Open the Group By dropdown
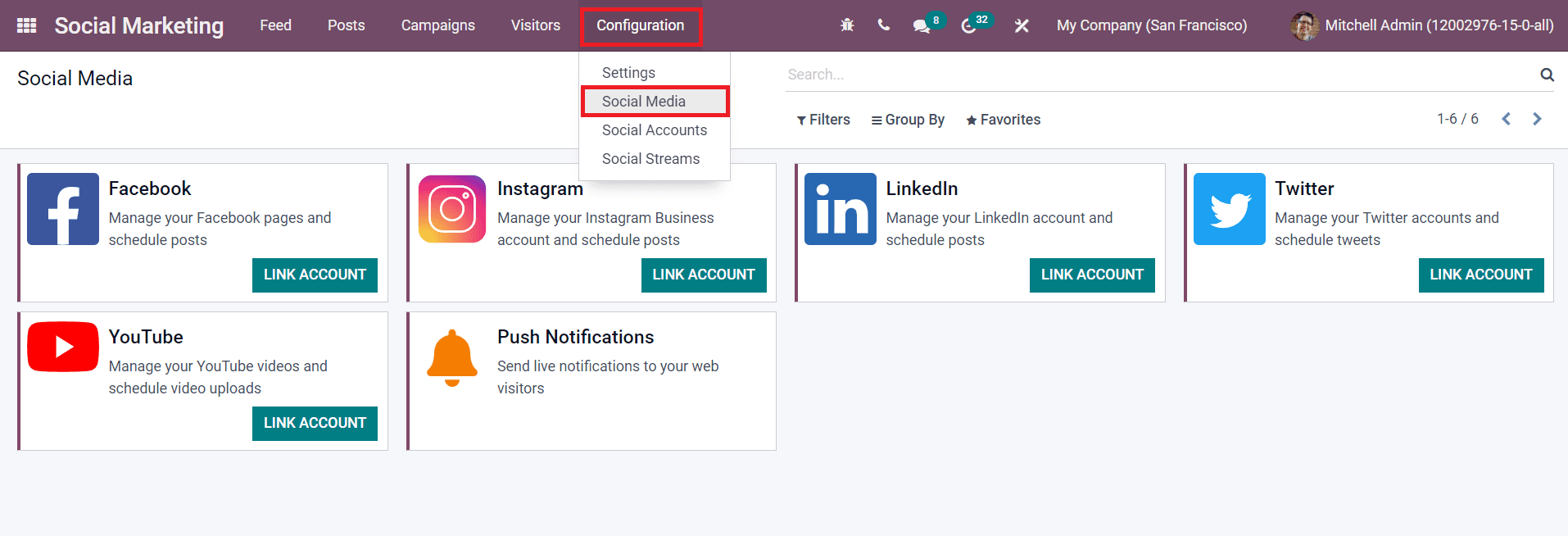 (908, 120)
